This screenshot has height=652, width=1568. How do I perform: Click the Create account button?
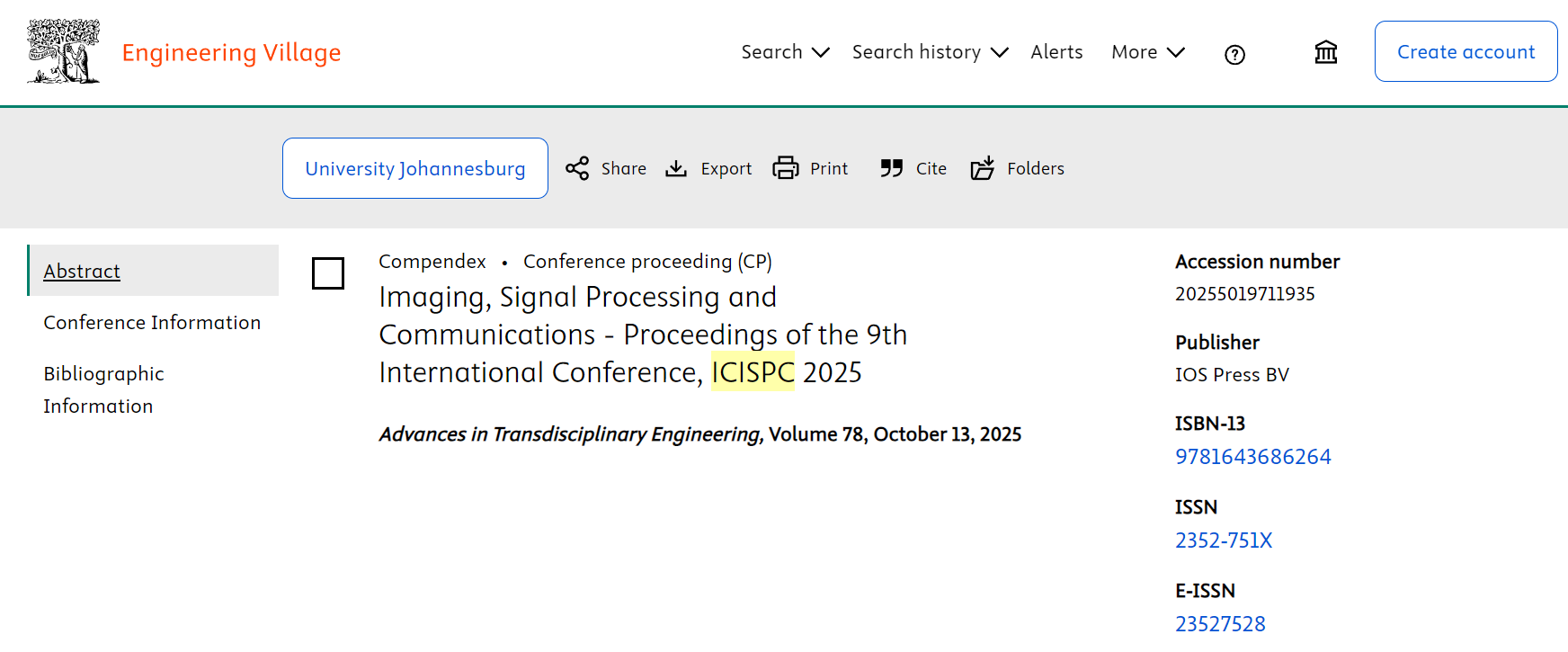click(1466, 51)
